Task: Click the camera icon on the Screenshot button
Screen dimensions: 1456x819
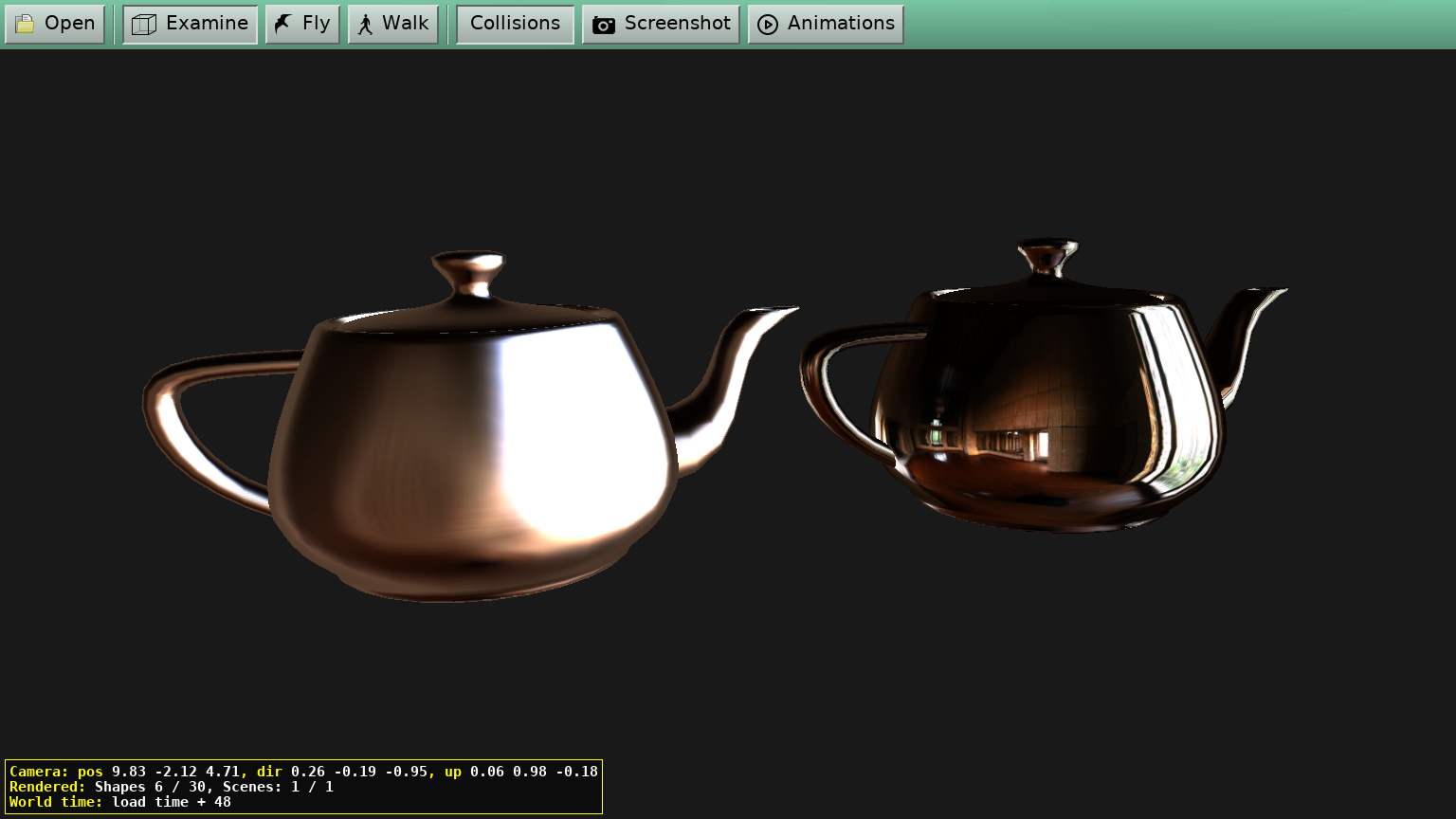Action: click(x=603, y=24)
